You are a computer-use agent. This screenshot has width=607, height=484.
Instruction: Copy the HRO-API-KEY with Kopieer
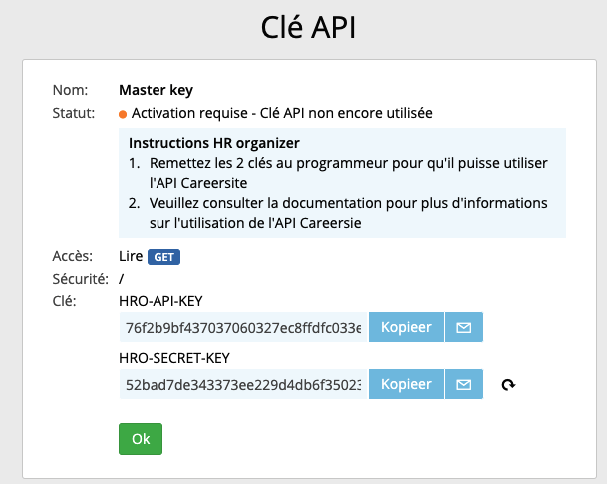[x=406, y=327]
